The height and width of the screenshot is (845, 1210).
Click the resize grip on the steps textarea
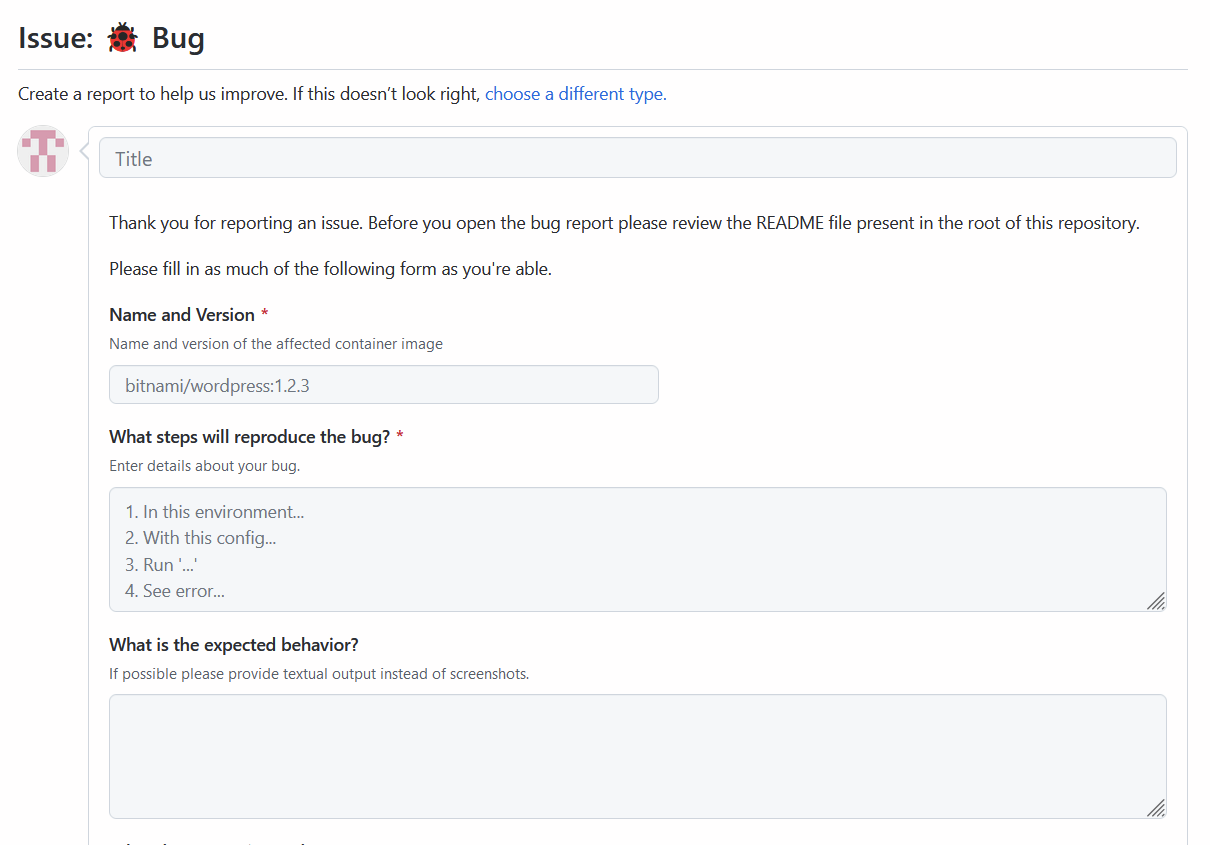pyautogui.click(x=1157, y=601)
